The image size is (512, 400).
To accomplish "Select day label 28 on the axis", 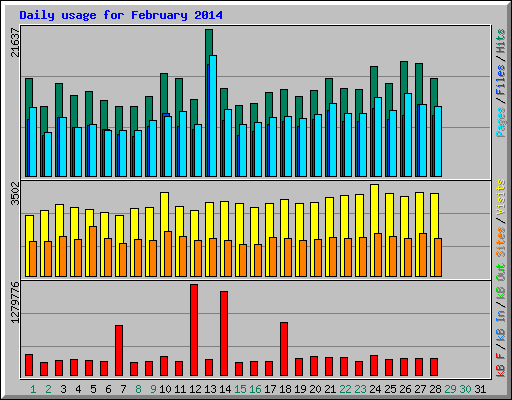I will click(435, 389).
